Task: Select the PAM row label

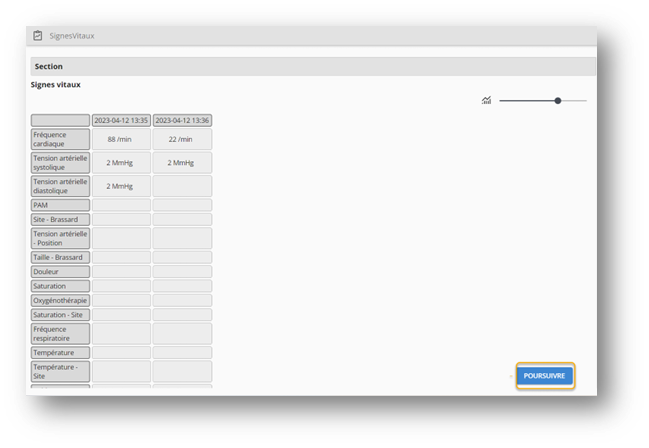Action: [60, 205]
